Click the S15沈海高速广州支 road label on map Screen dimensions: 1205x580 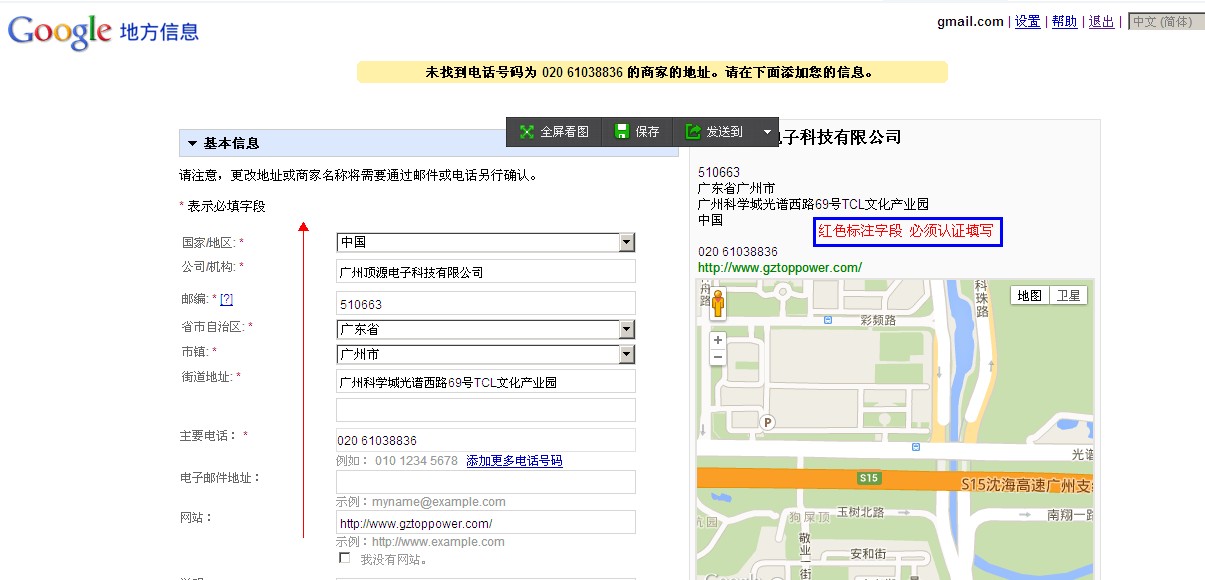point(1028,485)
